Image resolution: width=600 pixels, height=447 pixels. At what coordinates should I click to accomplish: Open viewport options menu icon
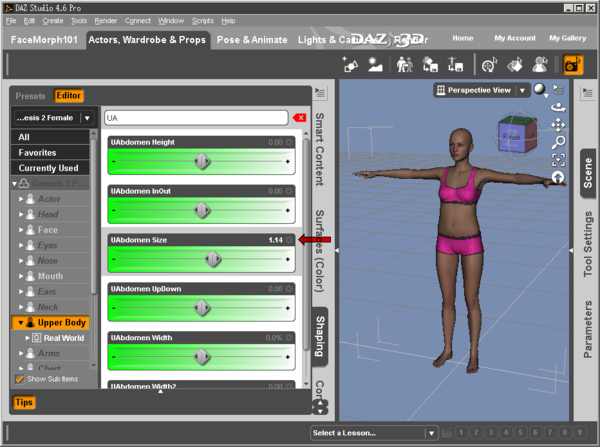[x=559, y=90]
